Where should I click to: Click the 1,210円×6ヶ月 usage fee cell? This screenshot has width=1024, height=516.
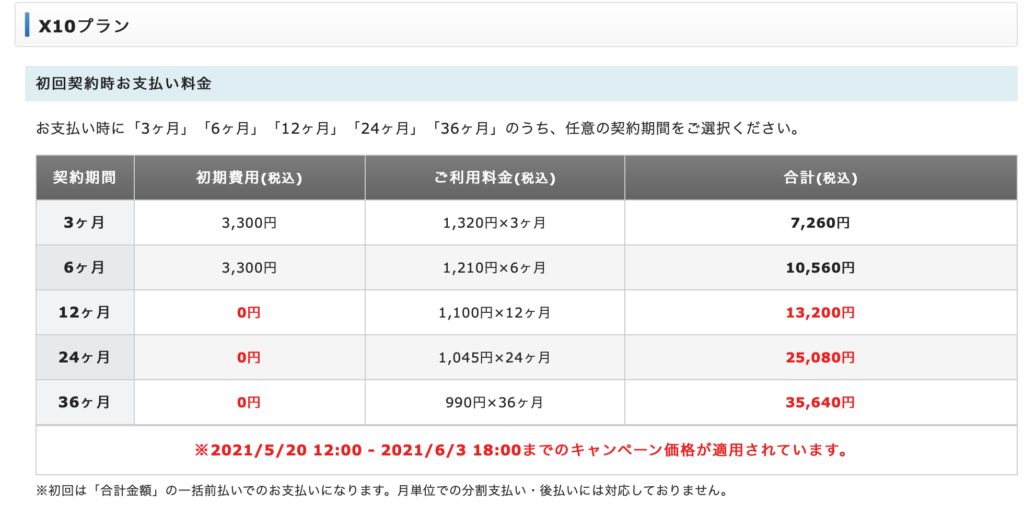(x=494, y=268)
